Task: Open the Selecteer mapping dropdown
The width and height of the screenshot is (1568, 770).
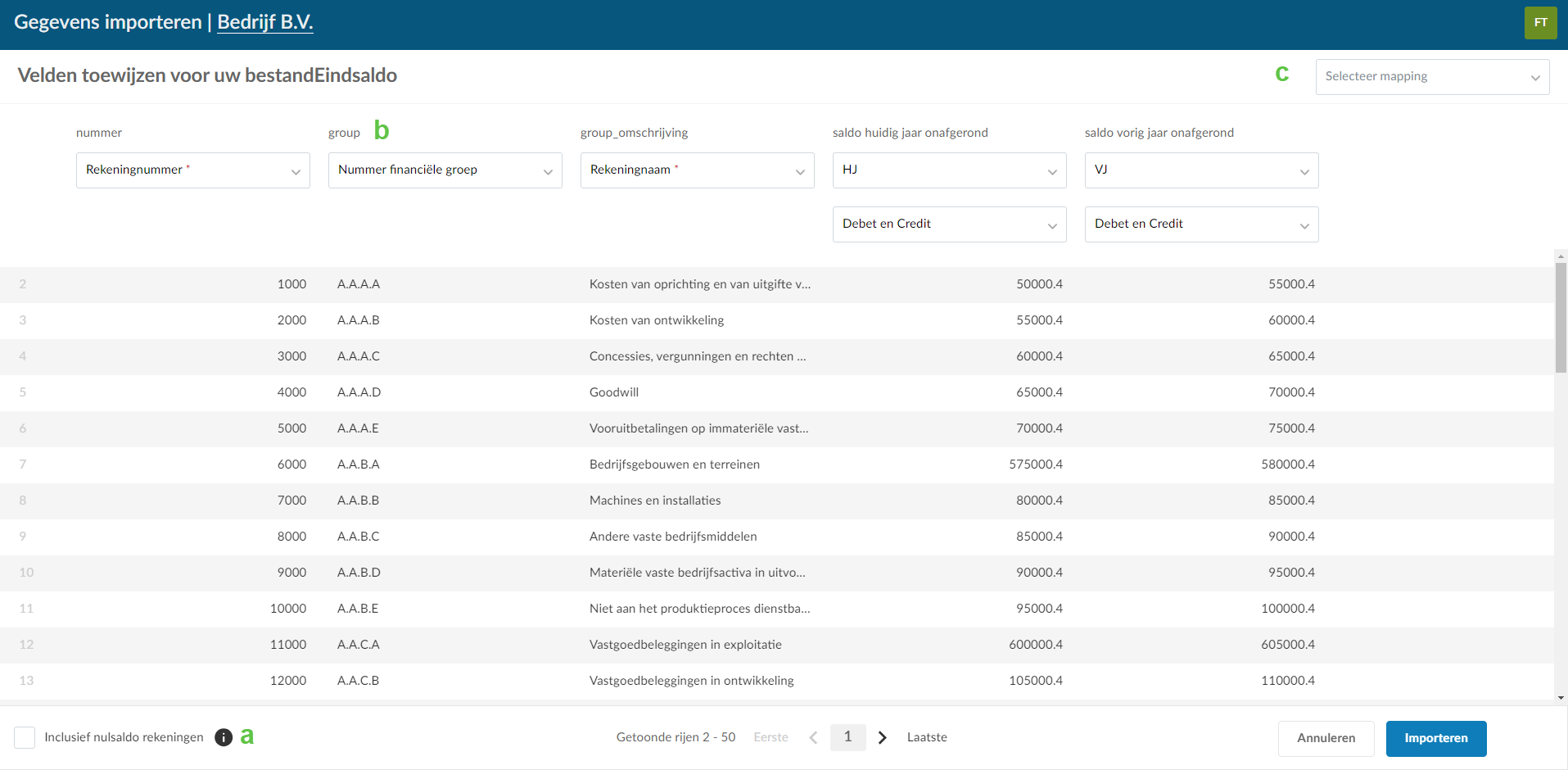Action: pyautogui.click(x=1432, y=77)
